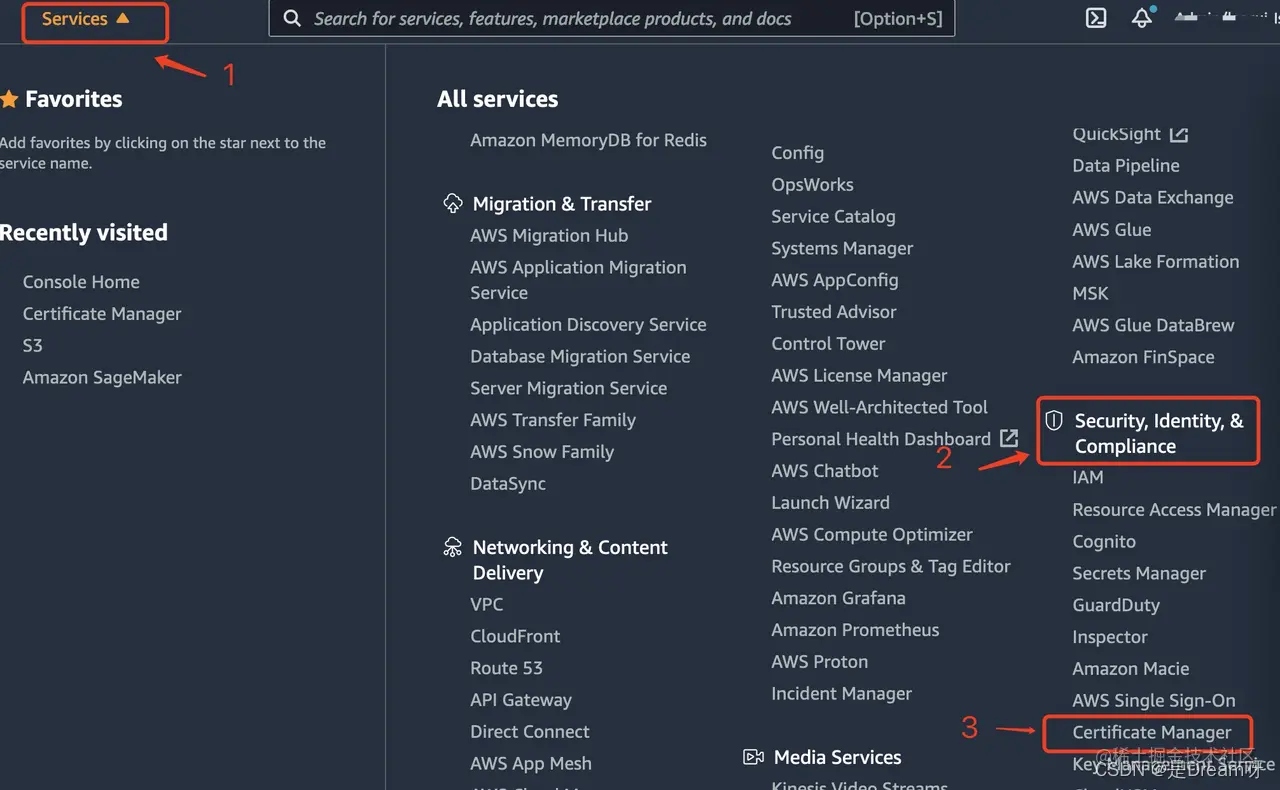Click the Media Services camera icon

[x=753, y=757]
